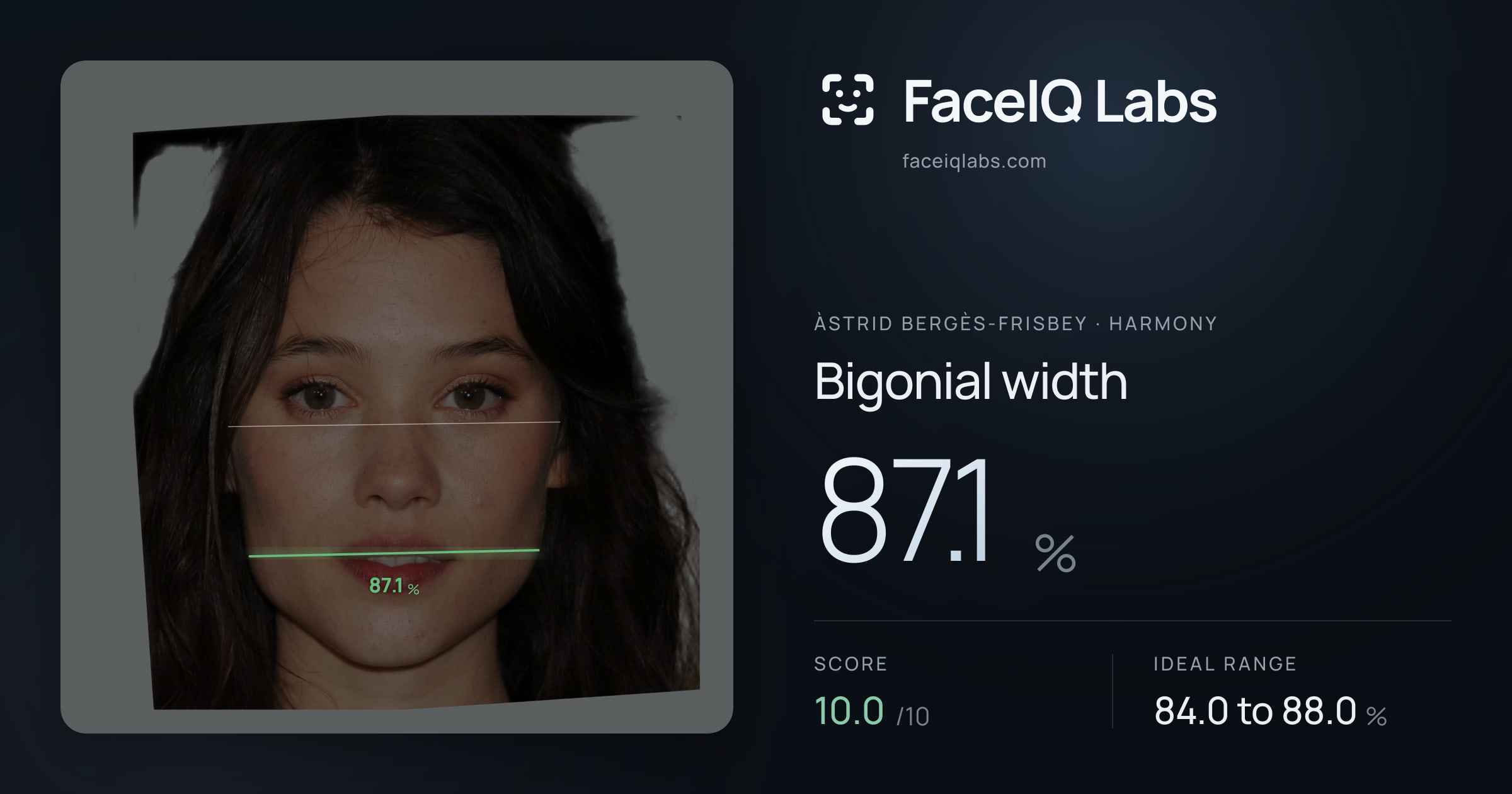Click the large 87.1 measurement value
The width and height of the screenshot is (1512, 794).
[x=905, y=510]
